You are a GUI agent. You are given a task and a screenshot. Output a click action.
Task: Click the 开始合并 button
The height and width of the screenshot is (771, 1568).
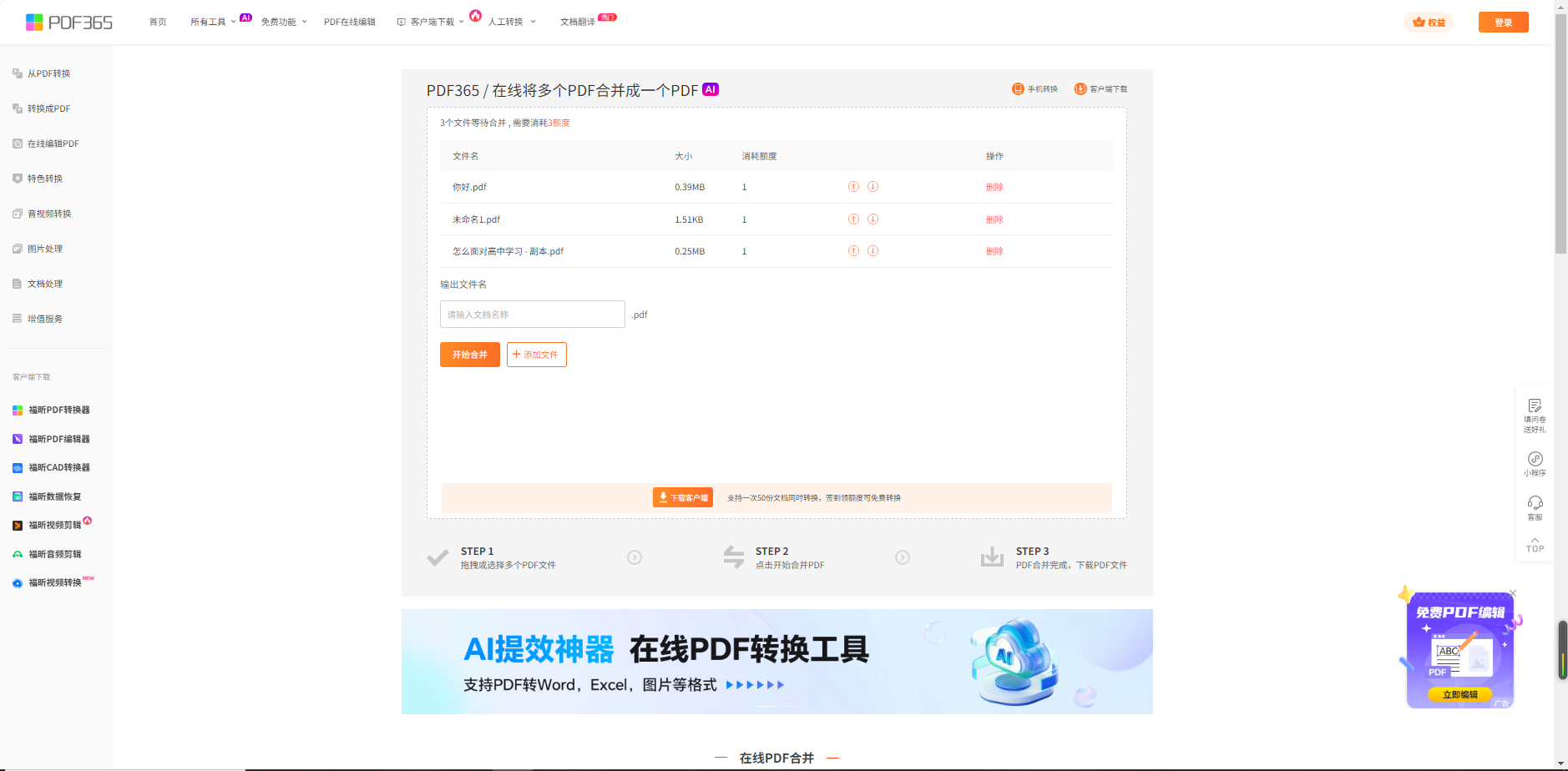point(469,355)
